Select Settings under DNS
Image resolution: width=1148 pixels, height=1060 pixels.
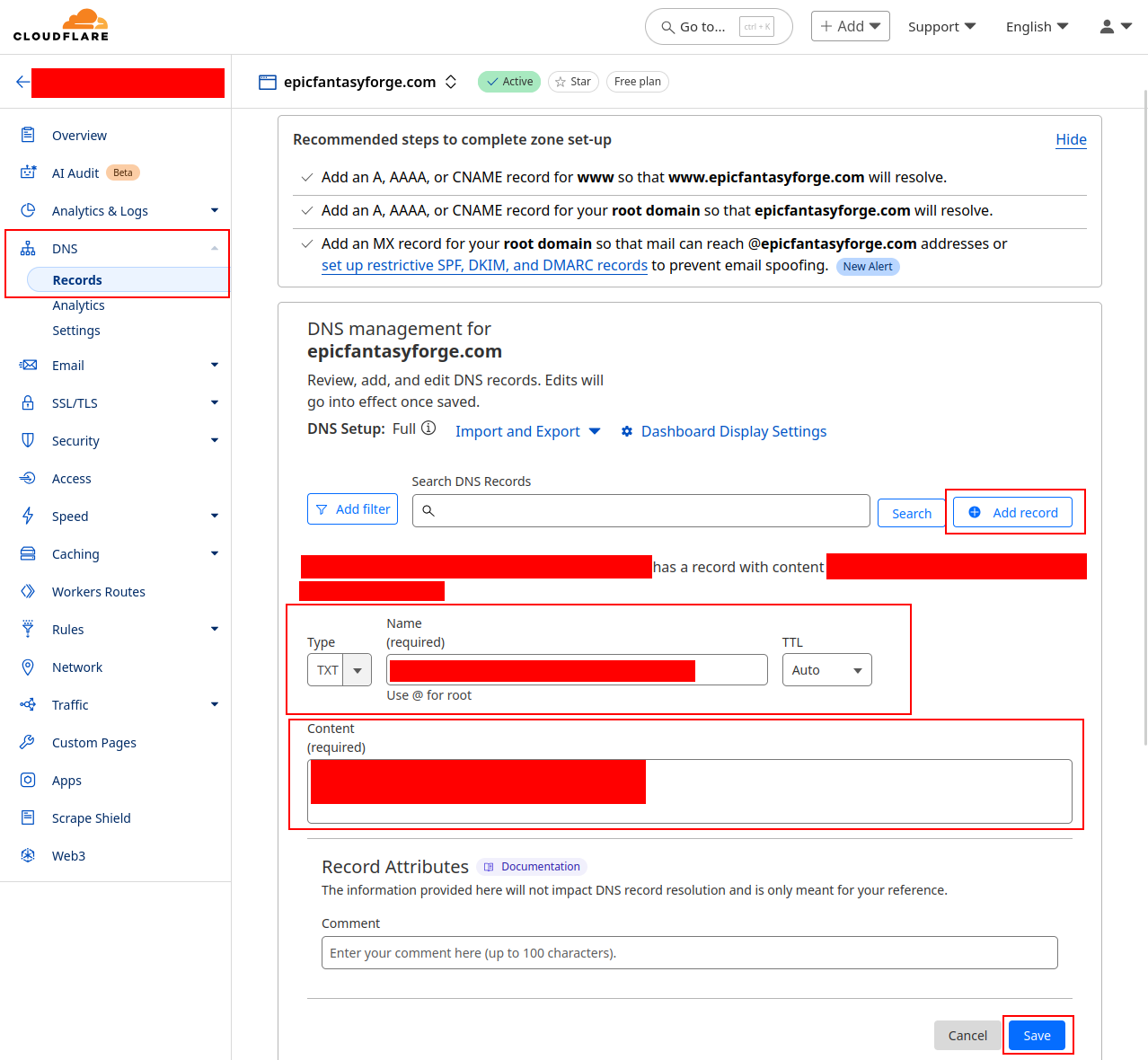click(76, 331)
